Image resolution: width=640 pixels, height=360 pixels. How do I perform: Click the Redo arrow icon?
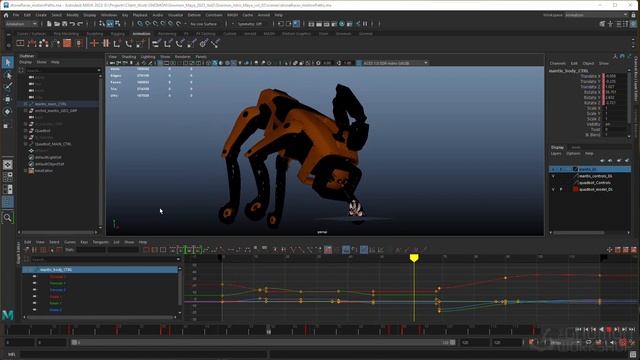click(80, 24)
